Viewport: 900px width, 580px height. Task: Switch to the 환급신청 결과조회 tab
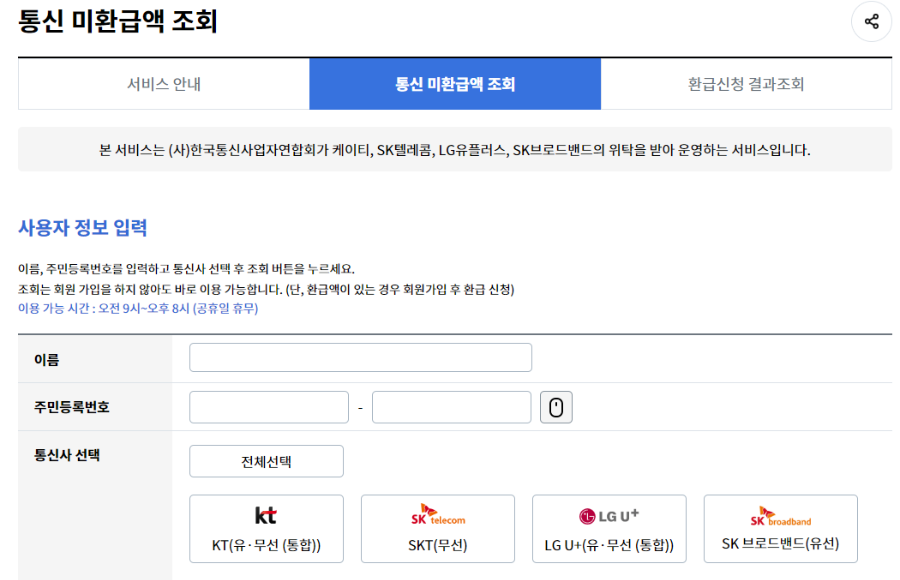pos(745,85)
